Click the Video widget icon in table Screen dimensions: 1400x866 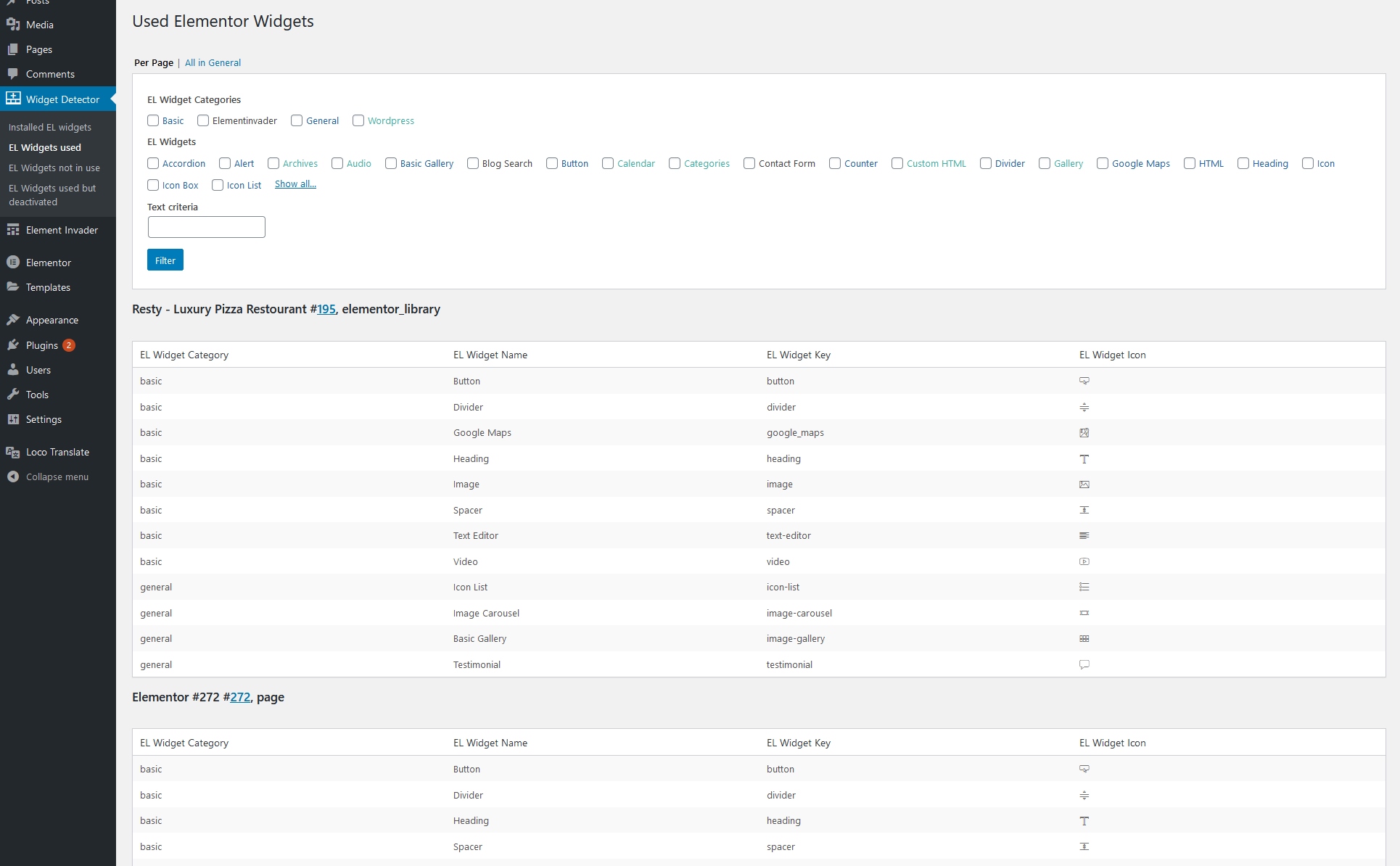[1084, 561]
